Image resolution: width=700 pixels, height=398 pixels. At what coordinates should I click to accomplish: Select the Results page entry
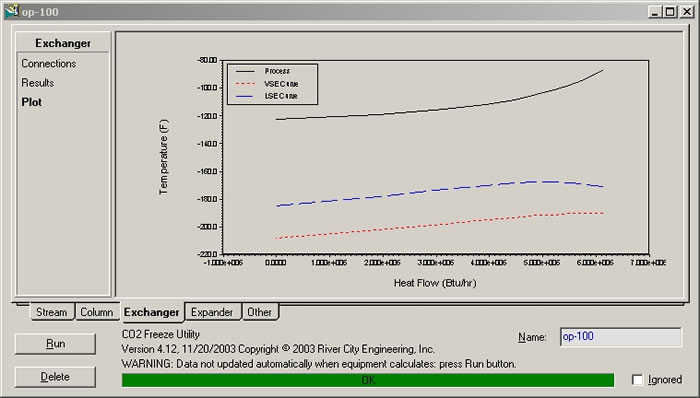[38, 83]
